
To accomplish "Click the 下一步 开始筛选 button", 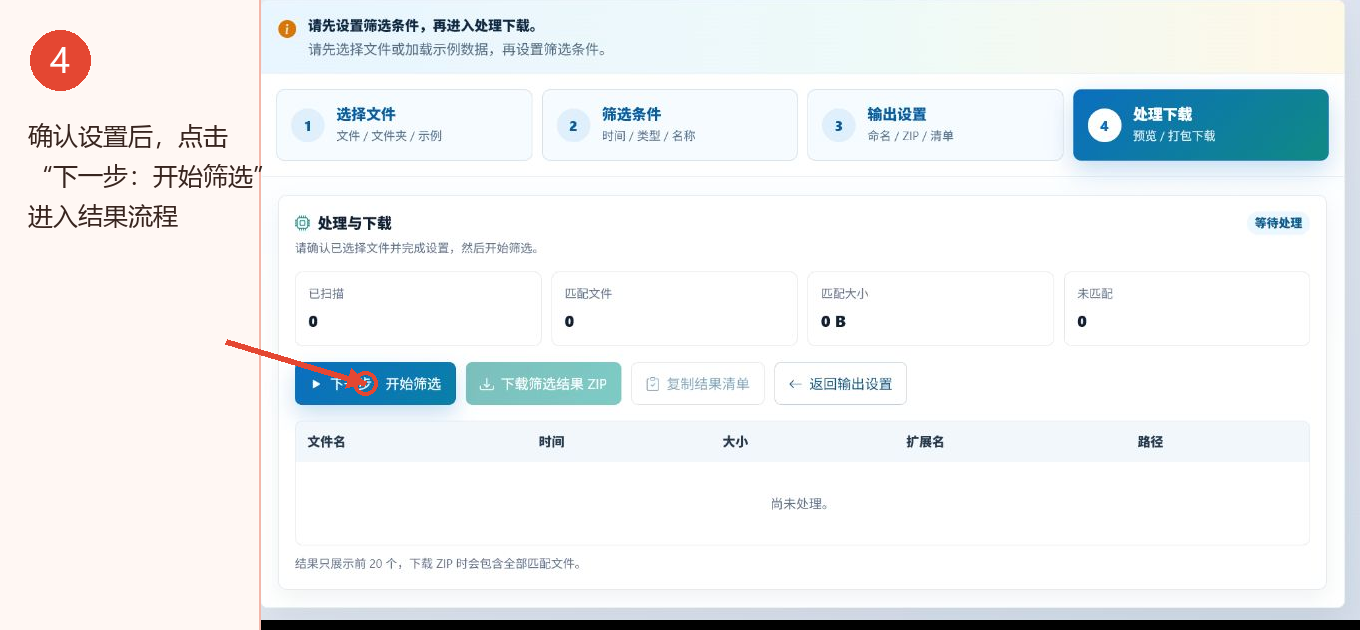I will coord(375,384).
